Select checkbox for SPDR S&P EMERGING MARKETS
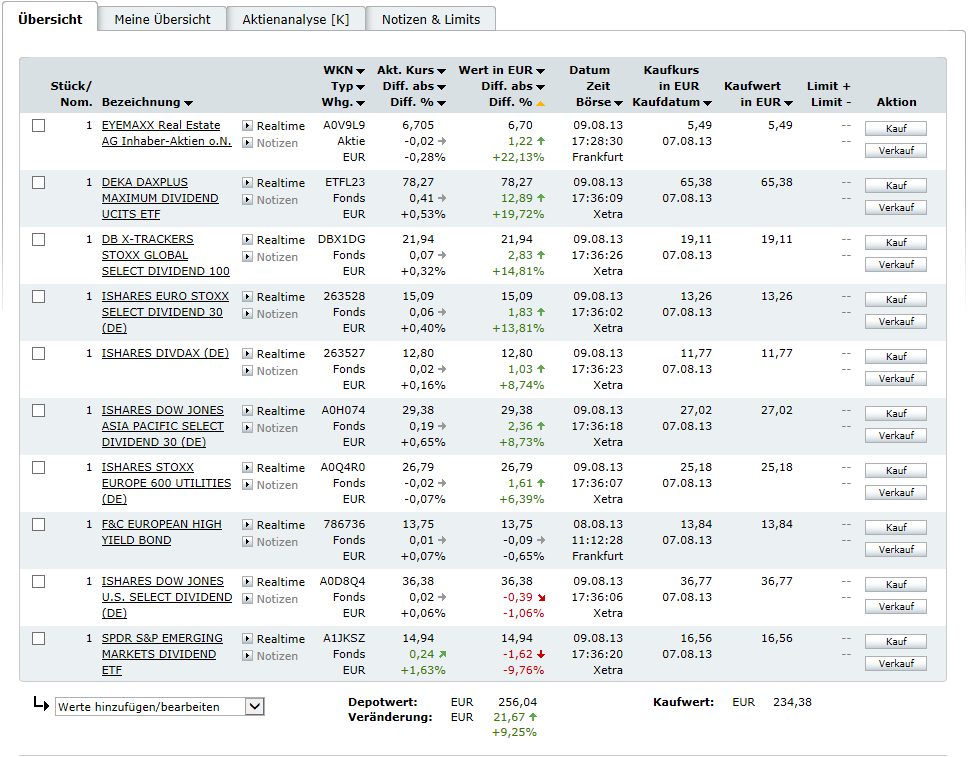The width and height of the screenshot is (971, 757). click(38, 639)
